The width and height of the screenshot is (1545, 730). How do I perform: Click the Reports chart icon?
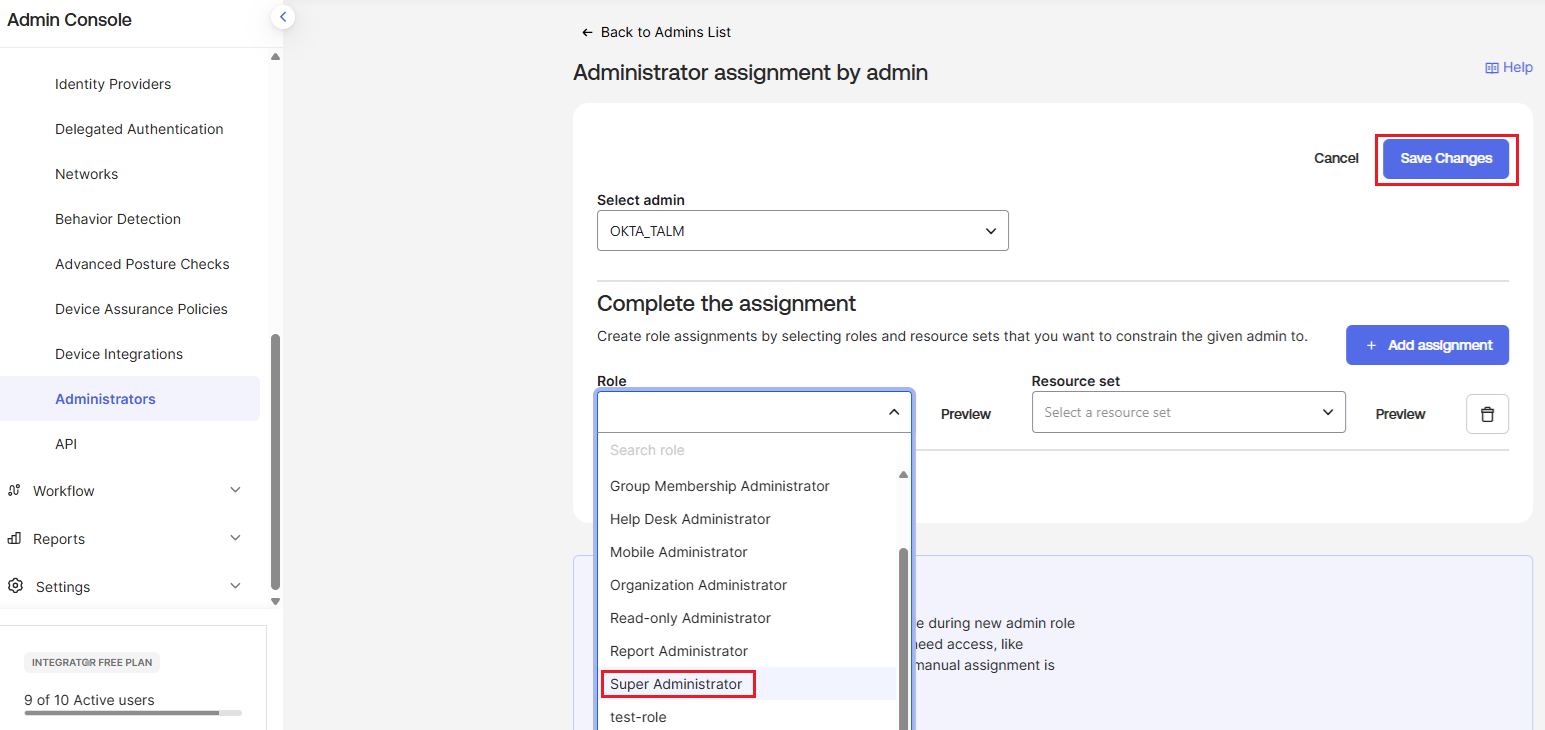[15, 539]
